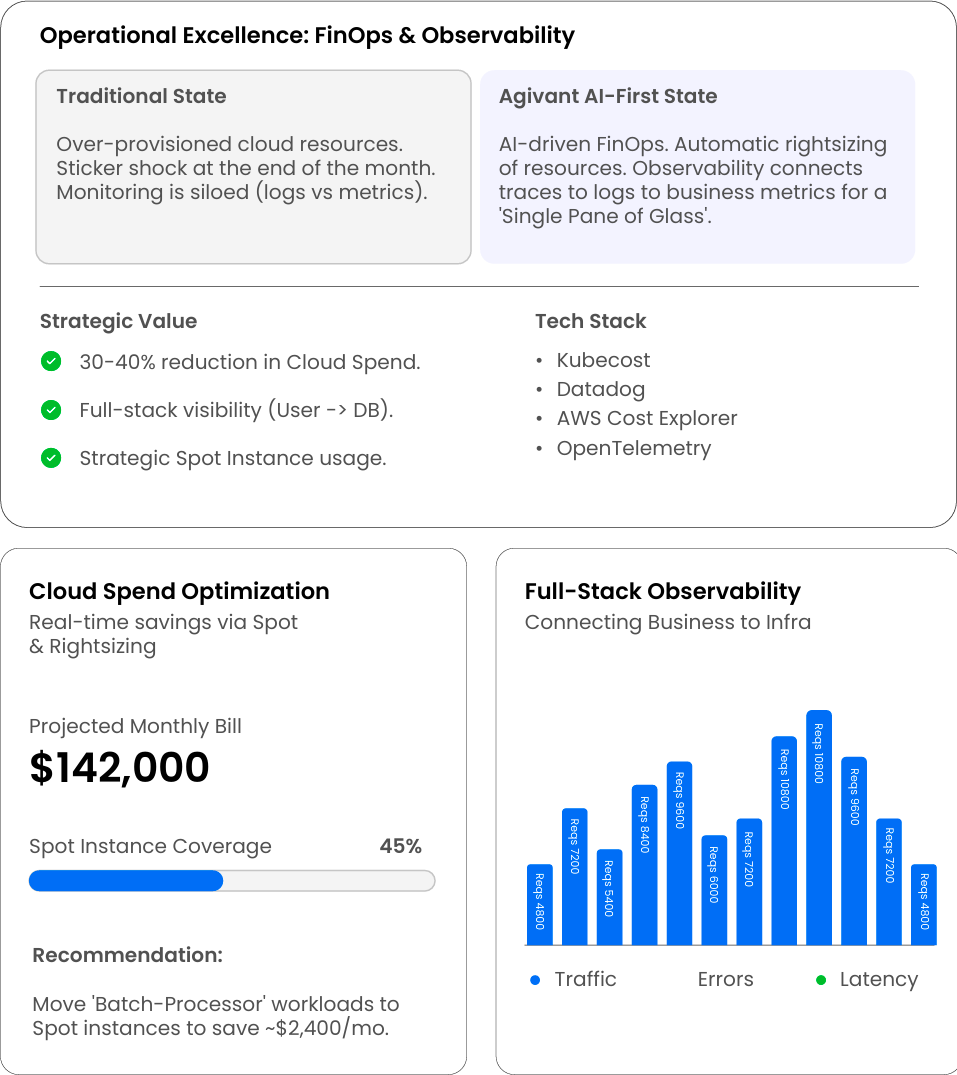
Task: Select the Reqs 8400 bar
Action: tap(644, 865)
